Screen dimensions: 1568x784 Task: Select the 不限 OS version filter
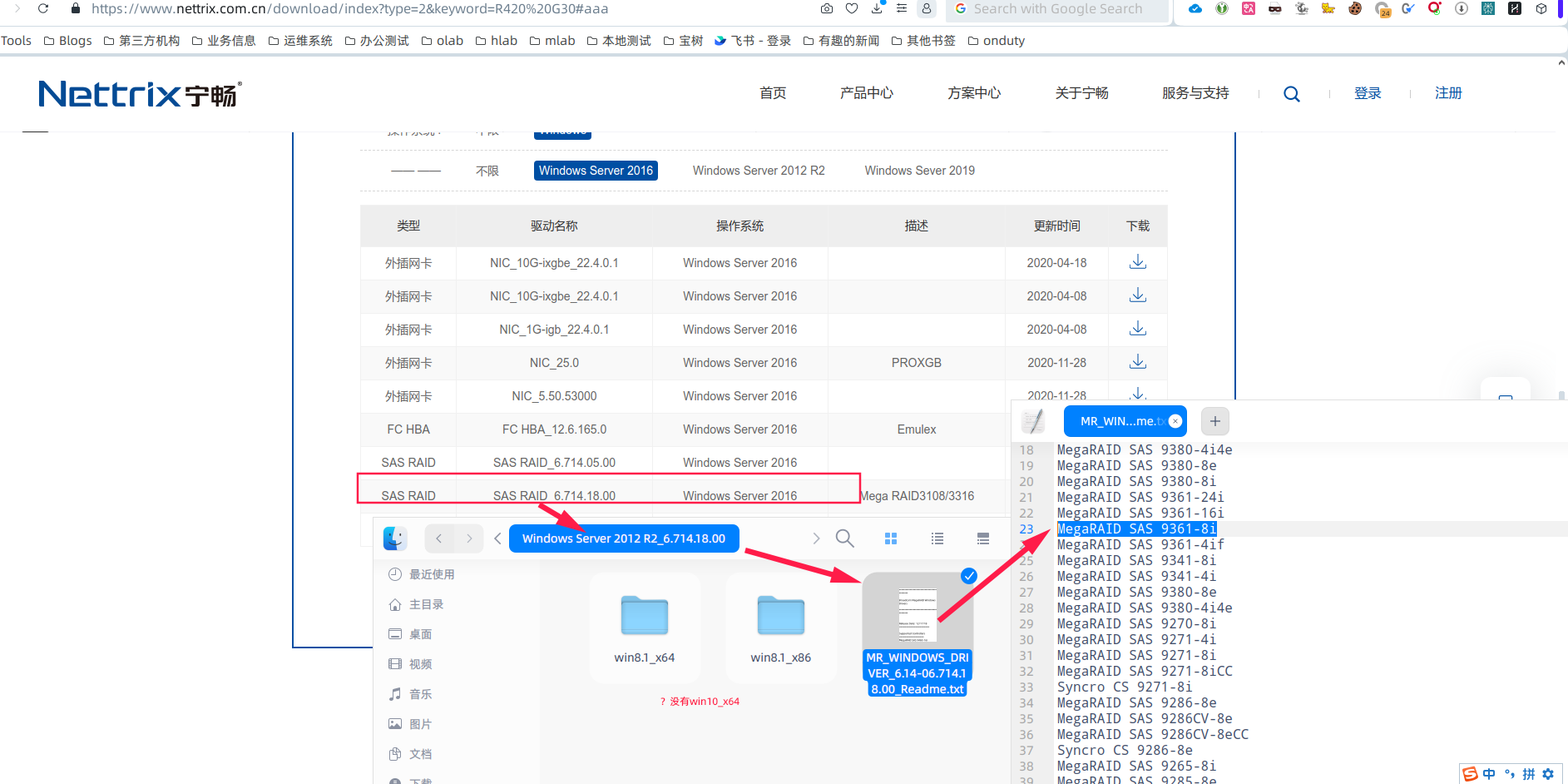pyautogui.click(x=487, y=171)
